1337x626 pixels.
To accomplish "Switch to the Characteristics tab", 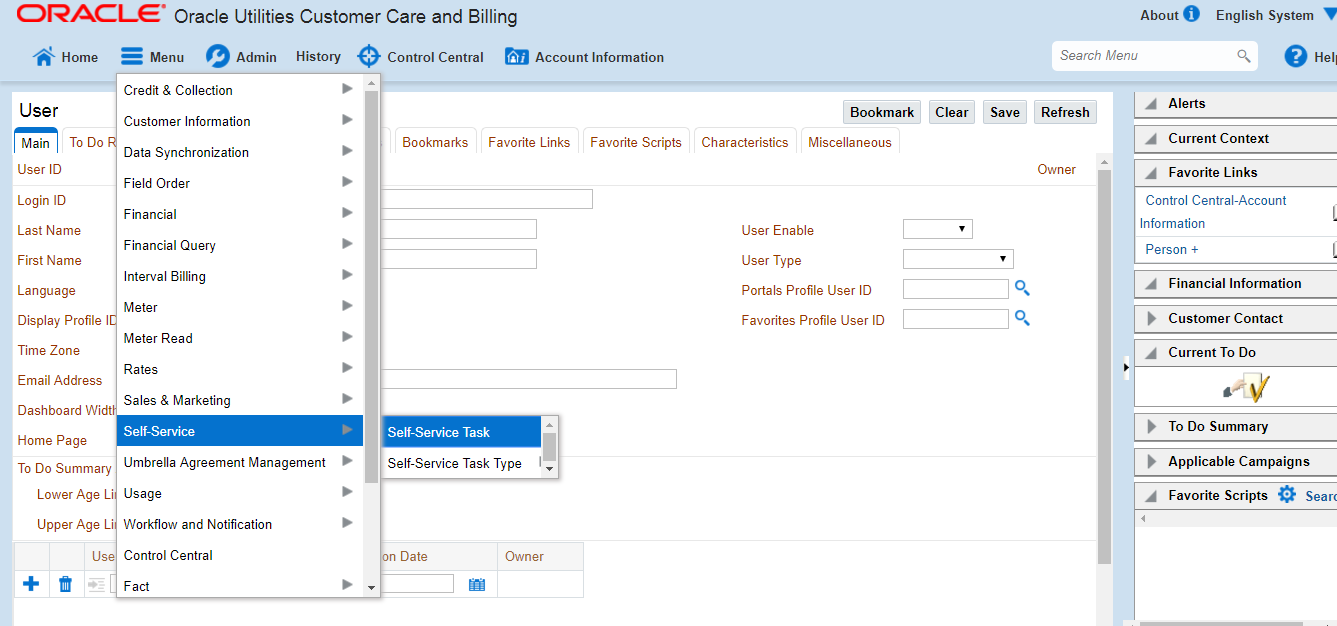I will pyautogui.click(x=744, y=141).
